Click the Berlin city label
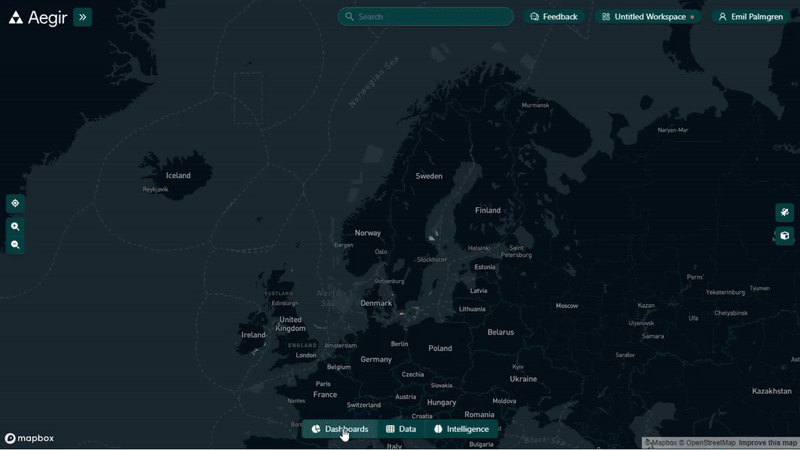This screenshot has height=450, width=800. click(x=399, y=344)
